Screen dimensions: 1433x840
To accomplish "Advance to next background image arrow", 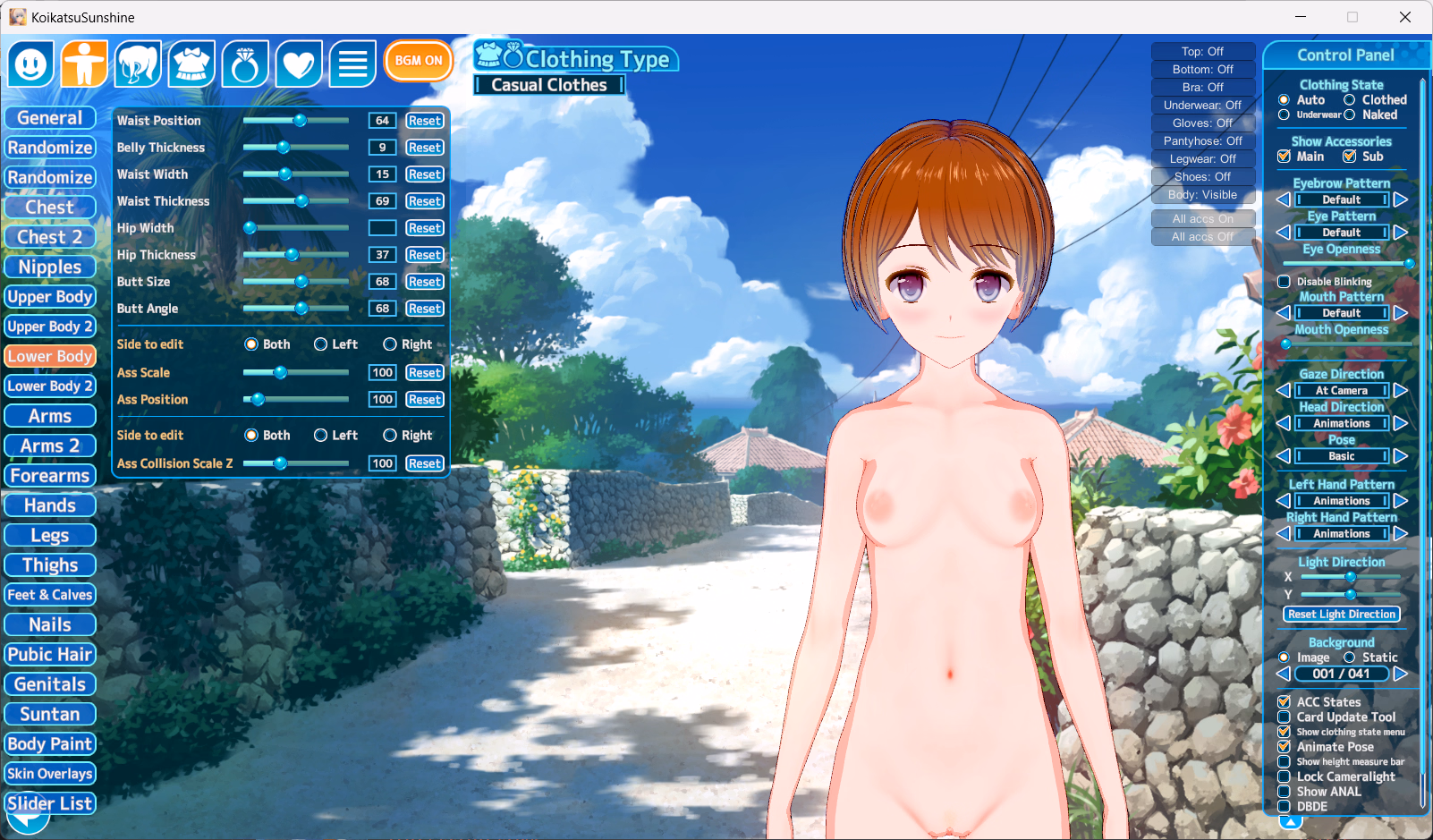I will pos(1401,674).
